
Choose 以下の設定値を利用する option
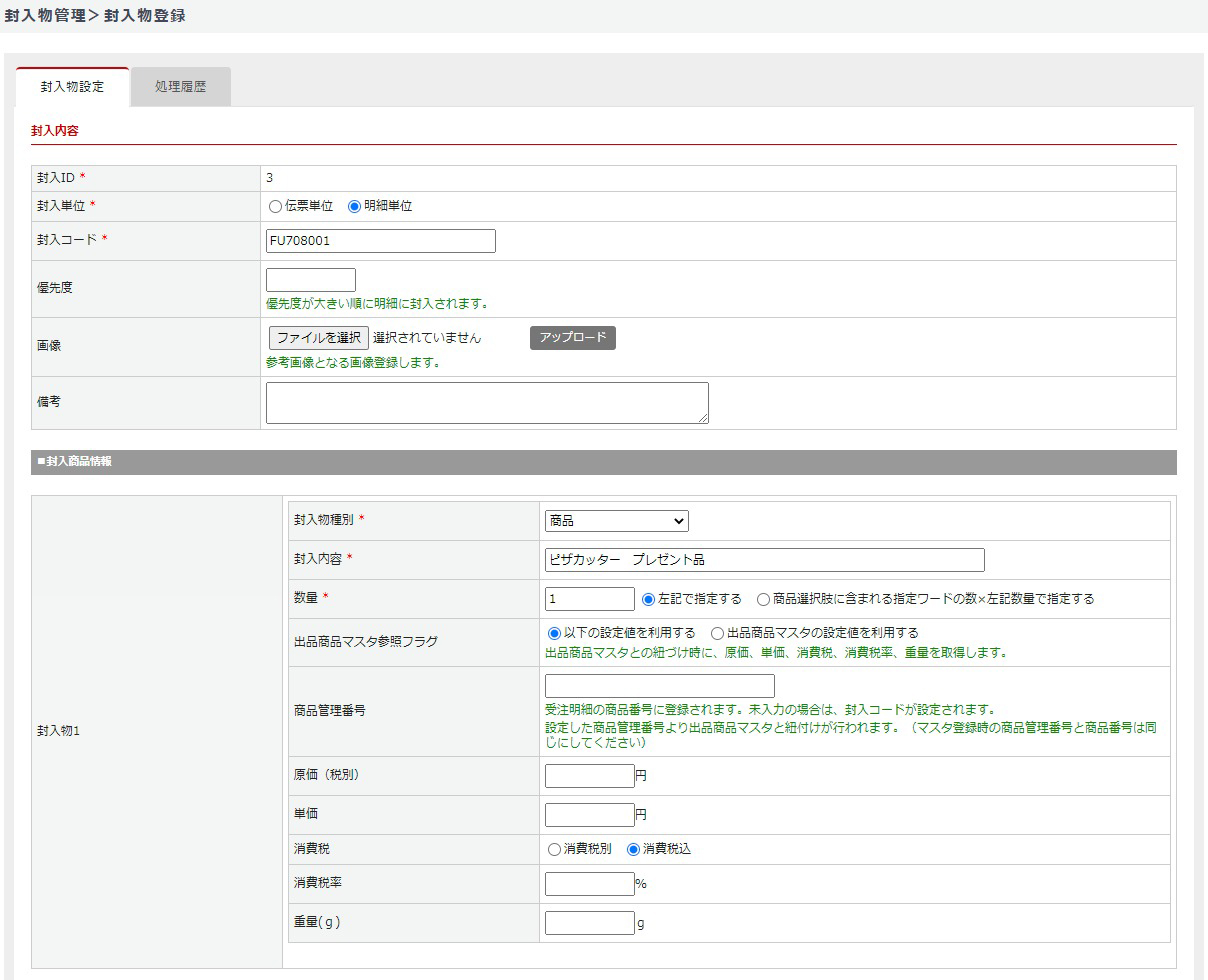point(554,633)
